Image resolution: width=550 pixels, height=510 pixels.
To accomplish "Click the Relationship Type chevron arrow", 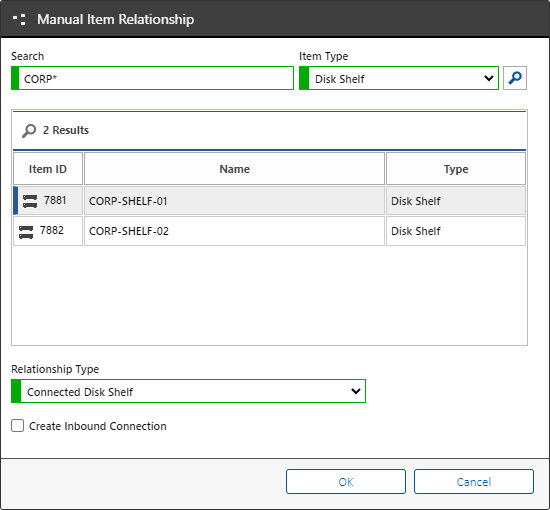I will pos(356,391).
